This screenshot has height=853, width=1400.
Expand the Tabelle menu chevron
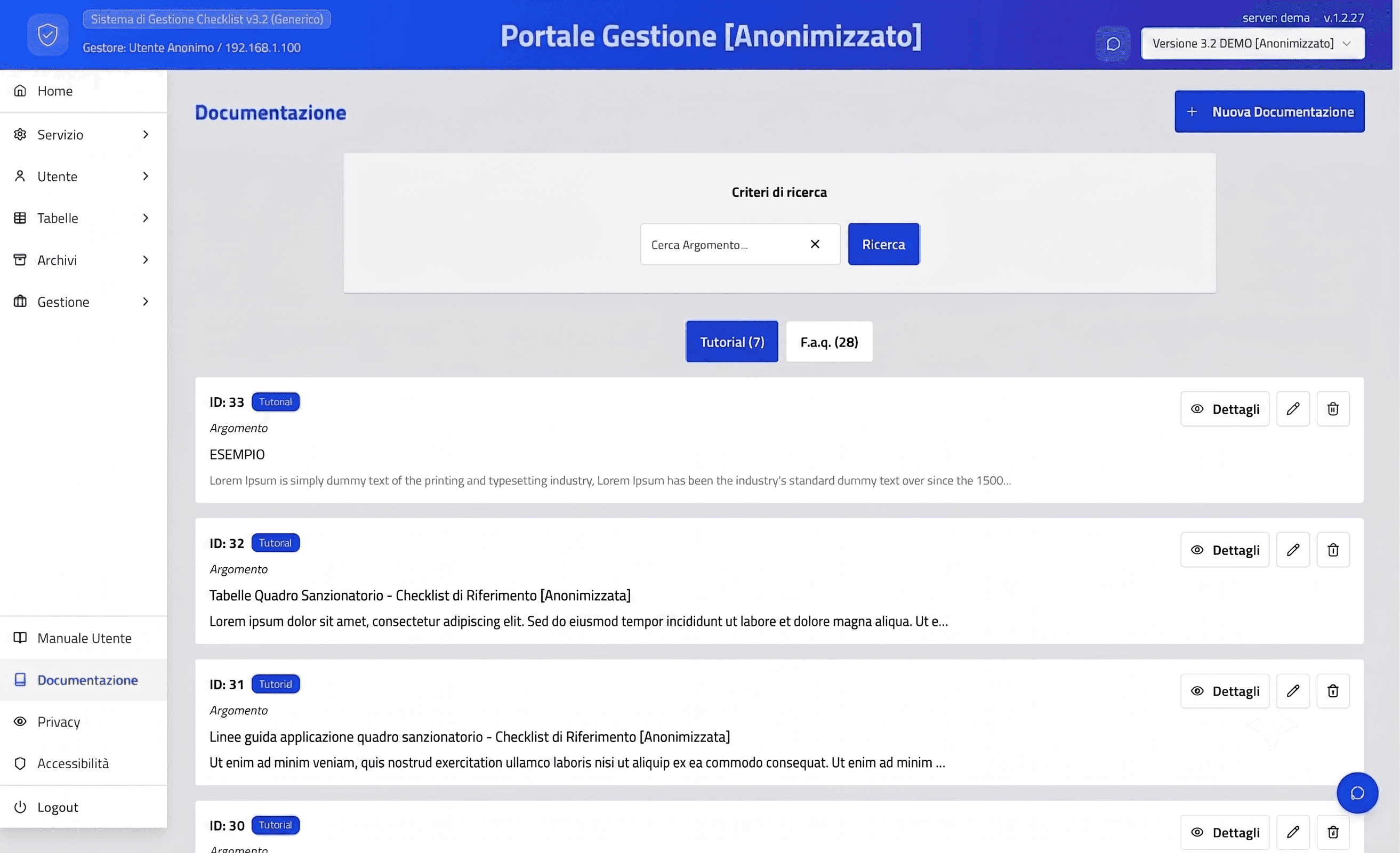(x=146, y=218)
